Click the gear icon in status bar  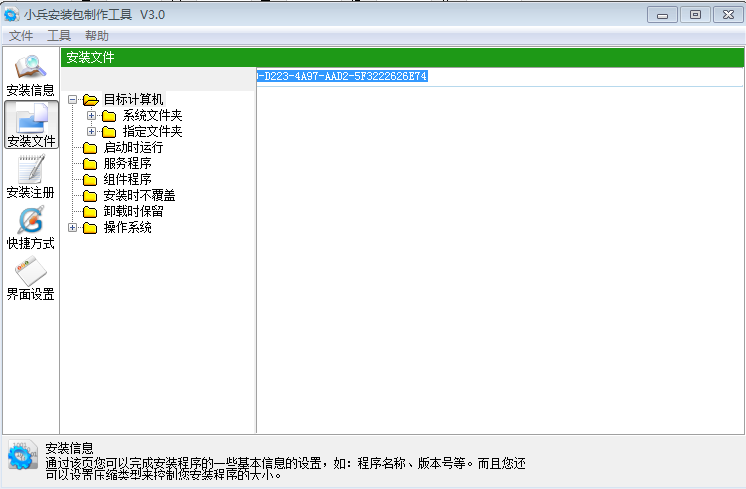(21, 456)
